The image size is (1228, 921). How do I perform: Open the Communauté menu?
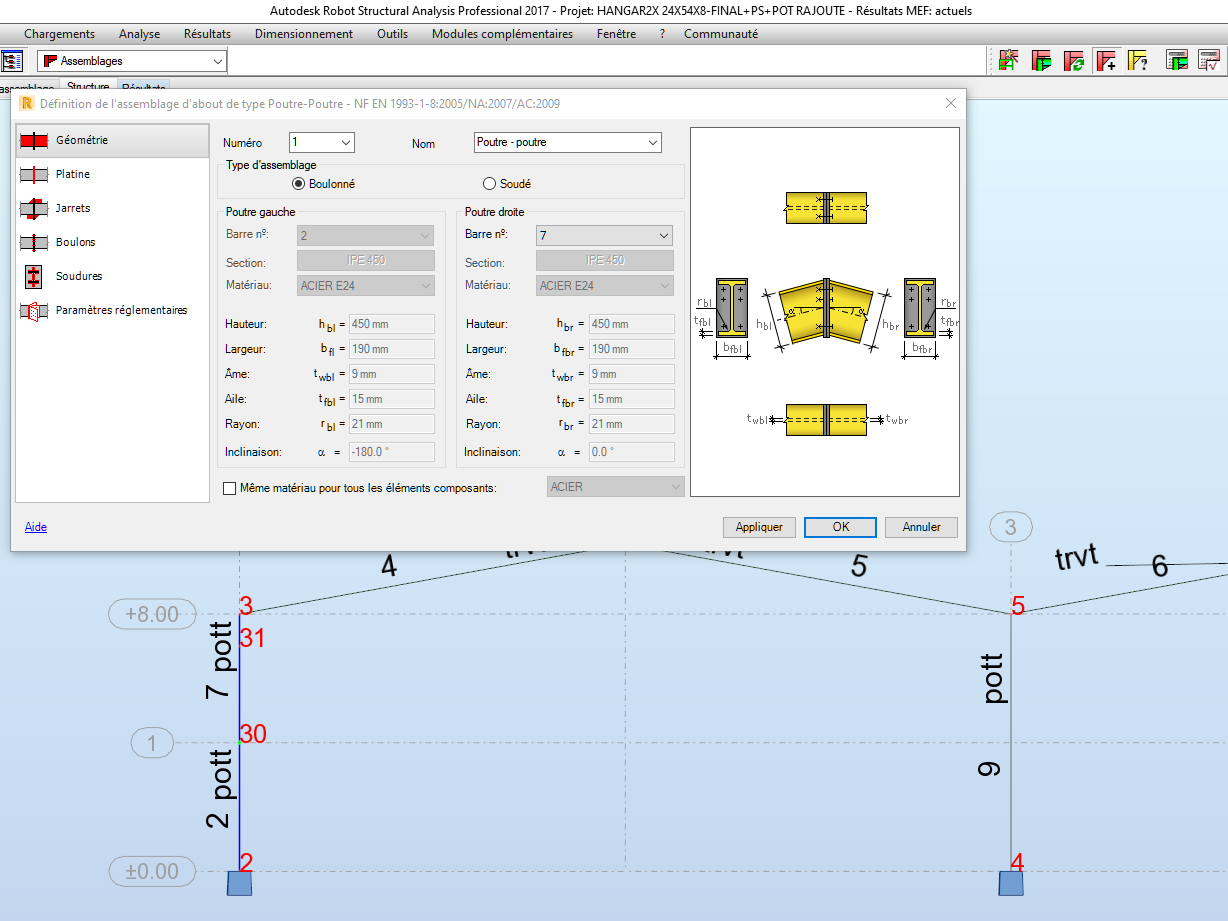point(721,34)
